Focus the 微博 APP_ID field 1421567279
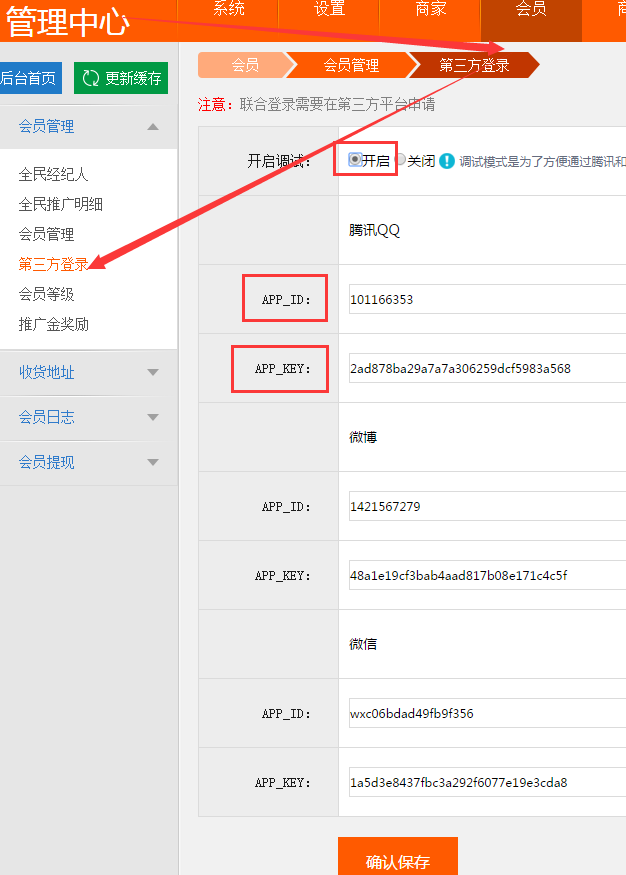Screen dimensions: 626x875 point(488,506)
